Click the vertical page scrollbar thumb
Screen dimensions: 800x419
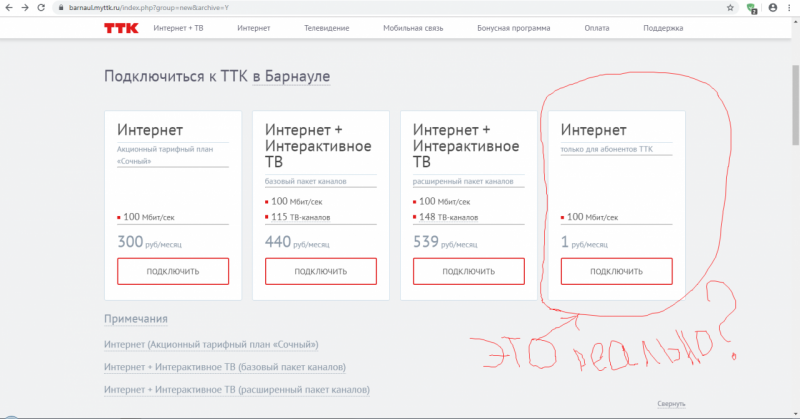(795, 105)
